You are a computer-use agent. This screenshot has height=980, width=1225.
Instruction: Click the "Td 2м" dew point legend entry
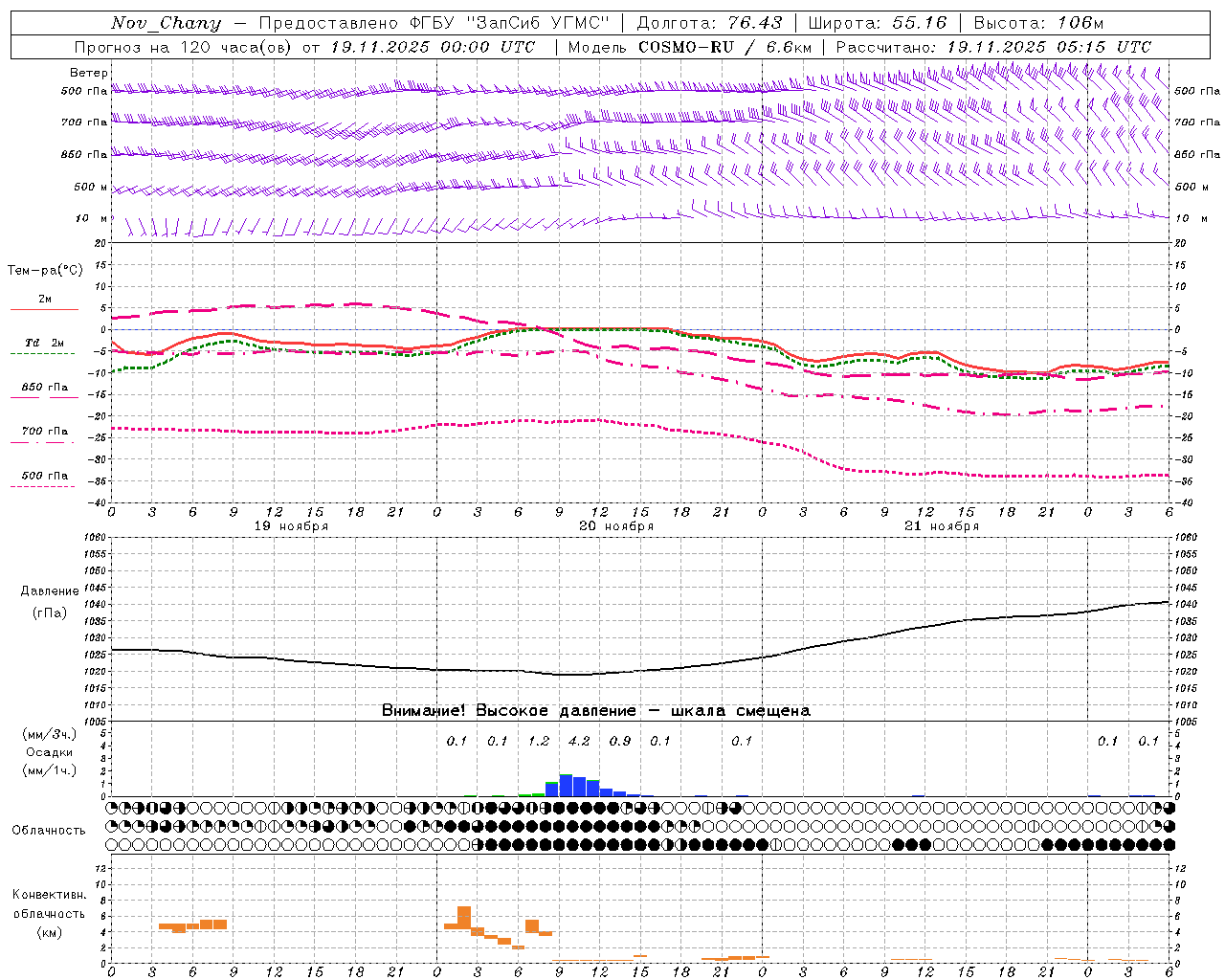(44, 346)
